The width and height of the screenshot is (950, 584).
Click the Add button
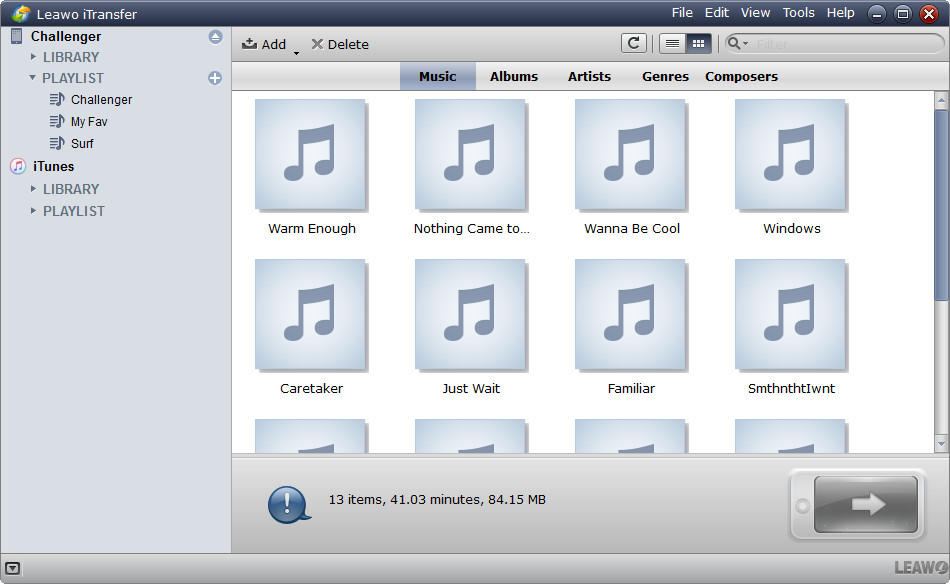tap(264, 44)
